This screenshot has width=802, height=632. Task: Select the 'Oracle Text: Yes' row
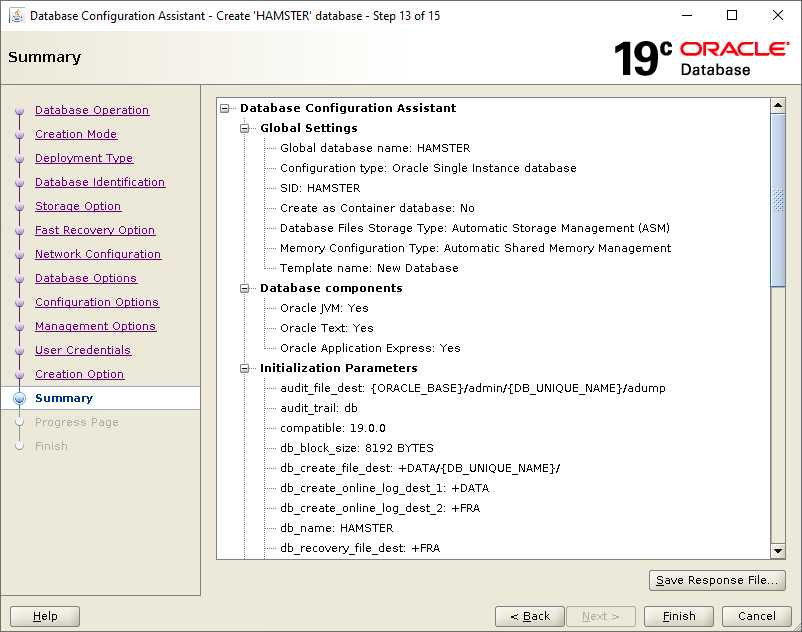pos(327,328)
